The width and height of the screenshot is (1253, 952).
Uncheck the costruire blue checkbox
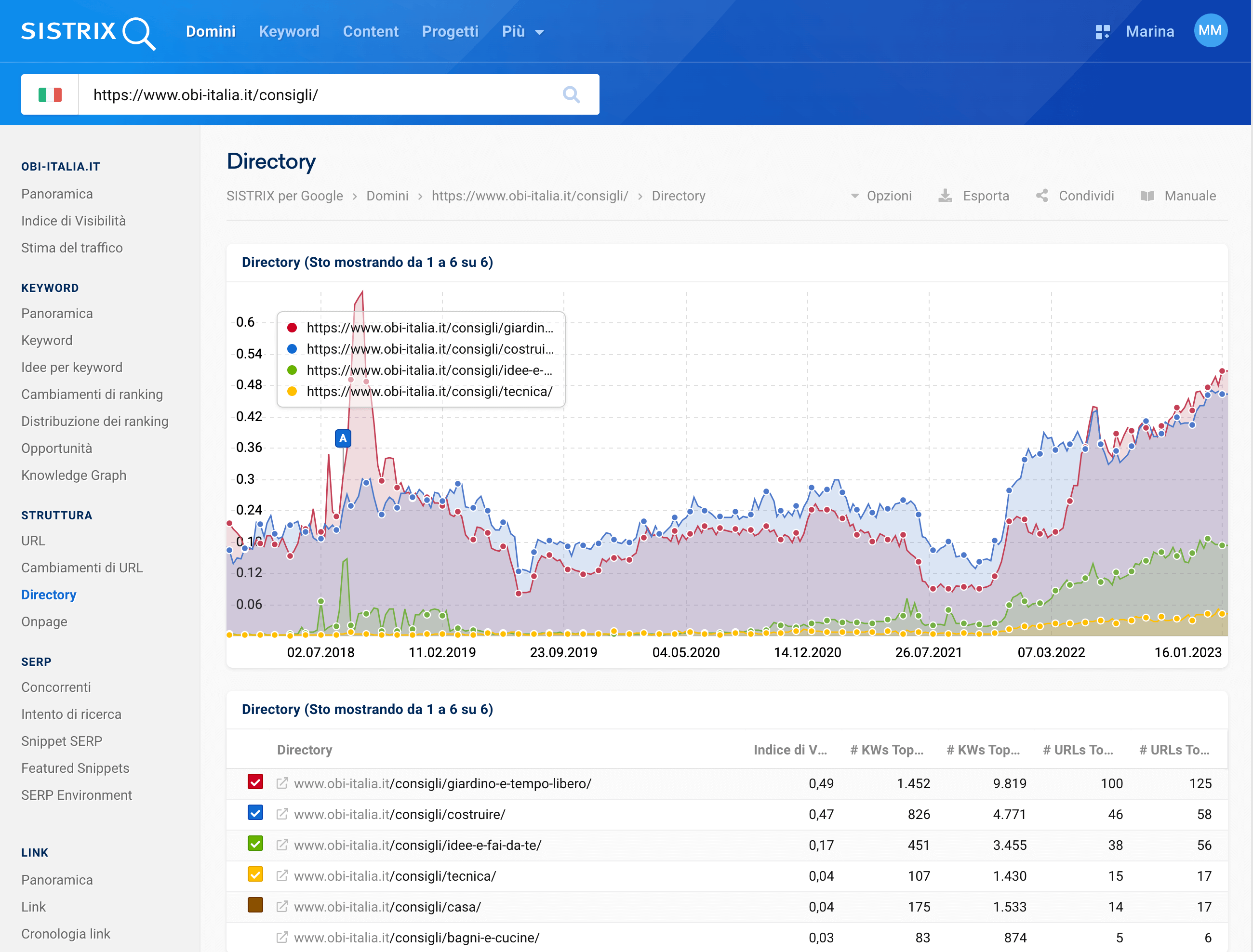[x=255, y=813]
